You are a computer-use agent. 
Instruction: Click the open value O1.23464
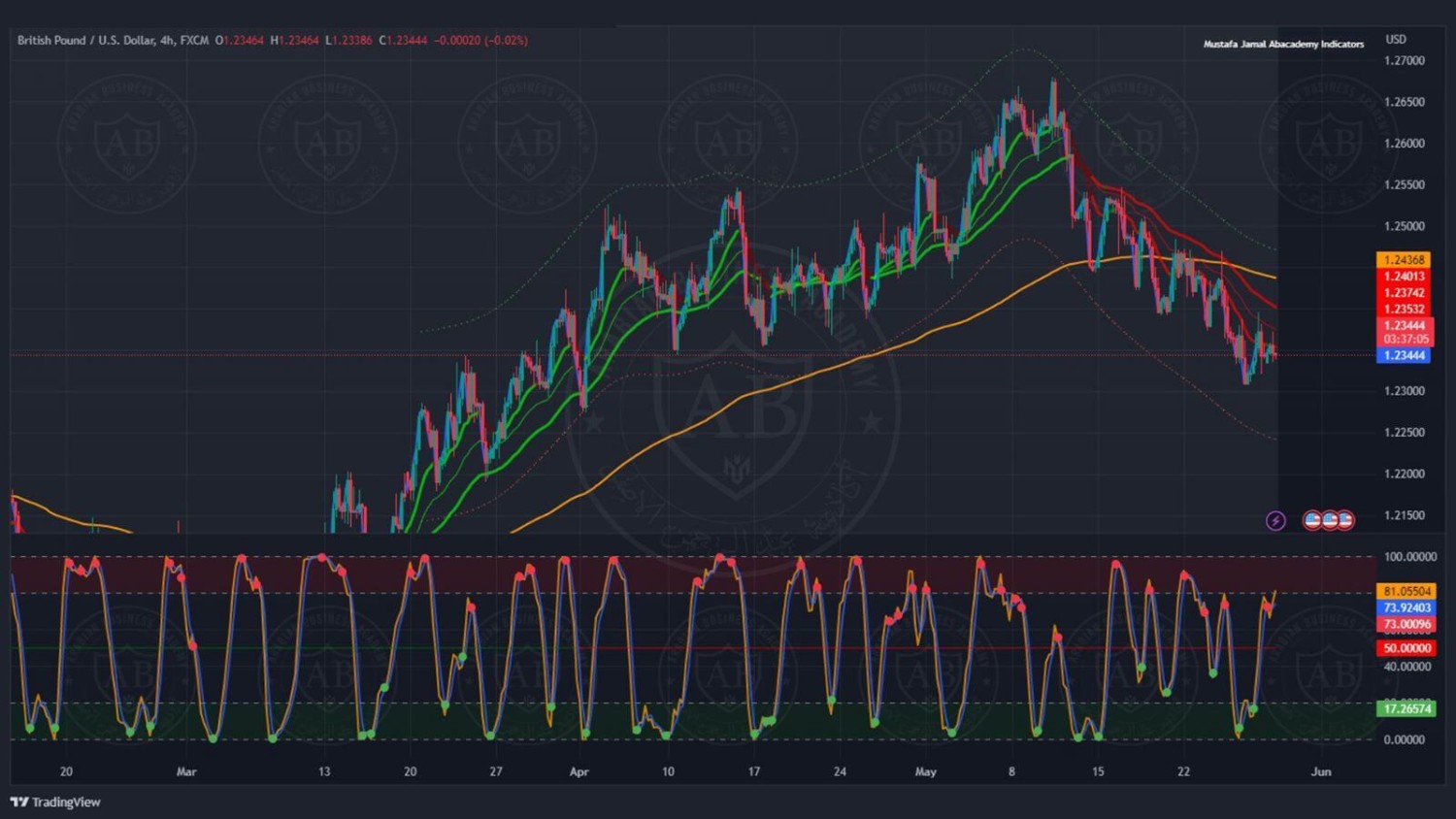[x=240, y=41]
